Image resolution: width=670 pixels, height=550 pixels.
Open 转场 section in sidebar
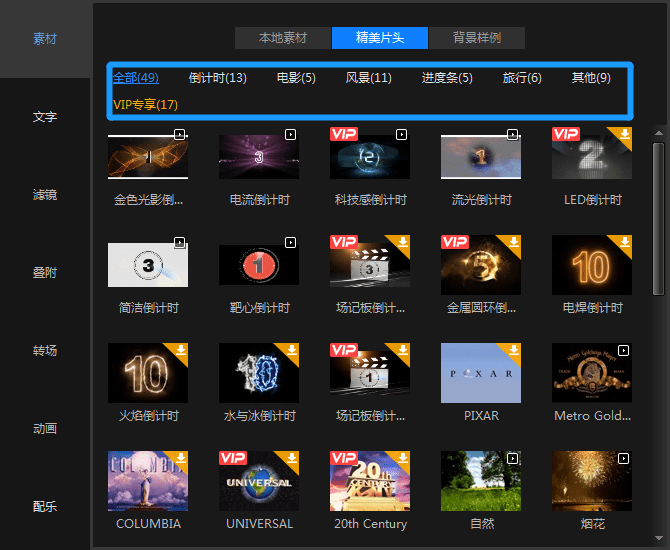pyautogui.click(x=45, y=350)
